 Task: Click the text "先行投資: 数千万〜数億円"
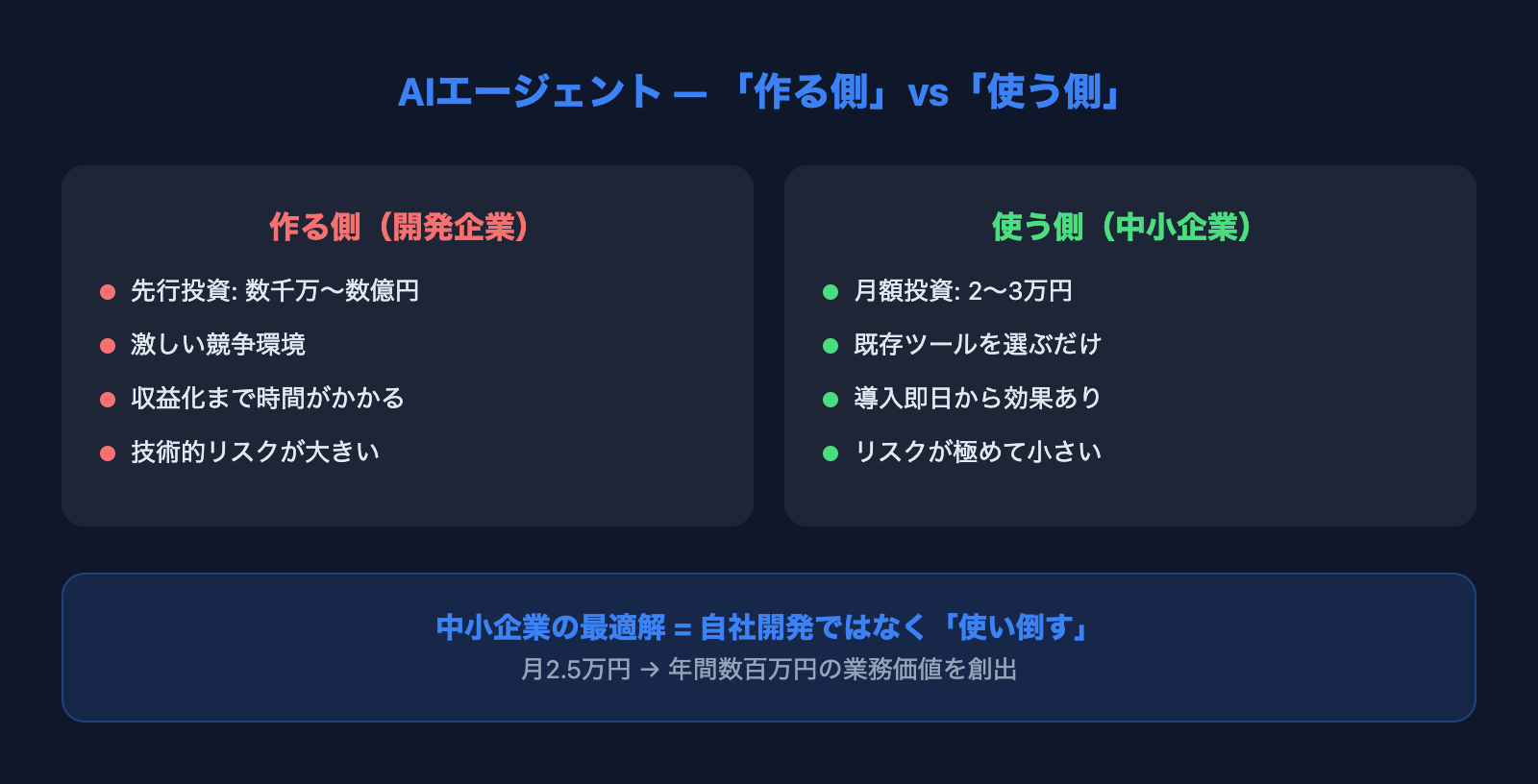pyautogui.click(x=275, y=291)
